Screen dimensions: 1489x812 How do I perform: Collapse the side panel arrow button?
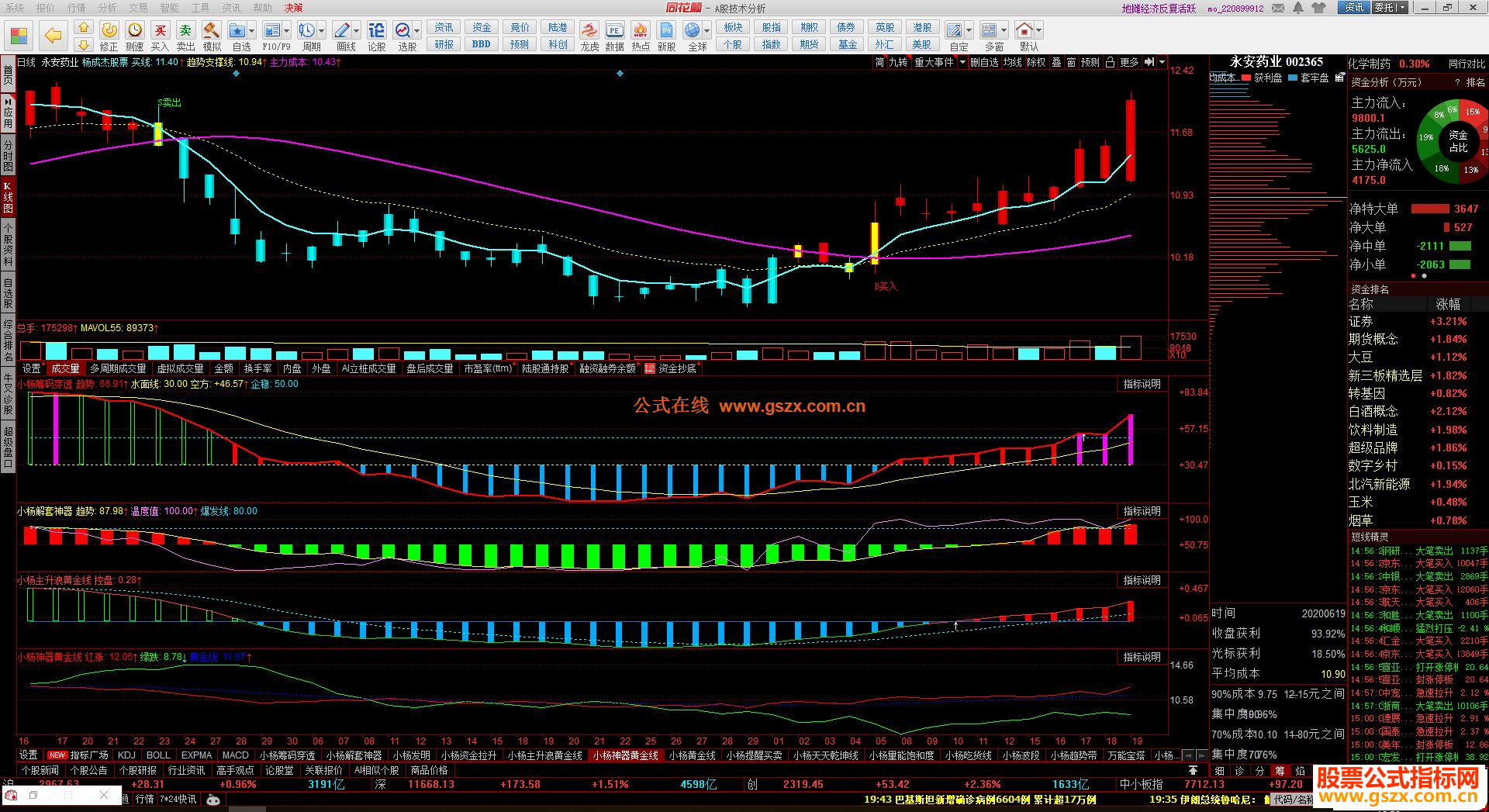pyautogui.click(x=1149, y=62)
